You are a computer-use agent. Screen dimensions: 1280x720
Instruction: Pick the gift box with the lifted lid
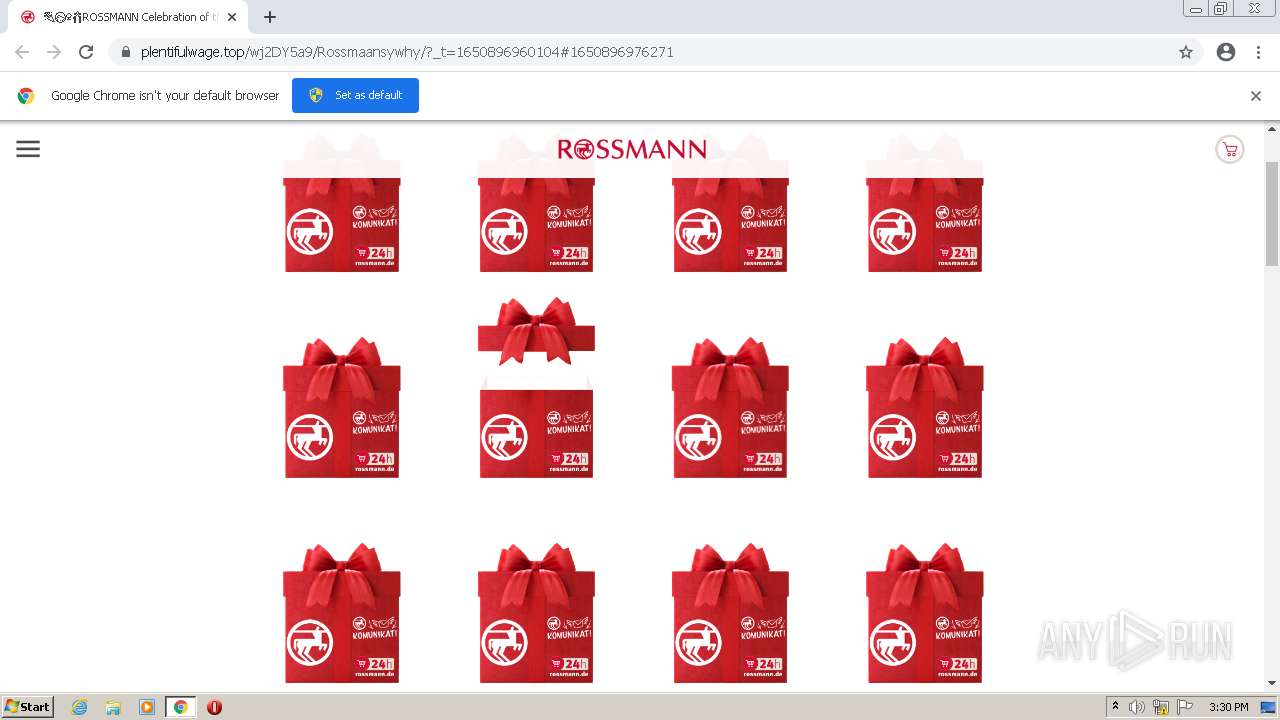(536, 388)
